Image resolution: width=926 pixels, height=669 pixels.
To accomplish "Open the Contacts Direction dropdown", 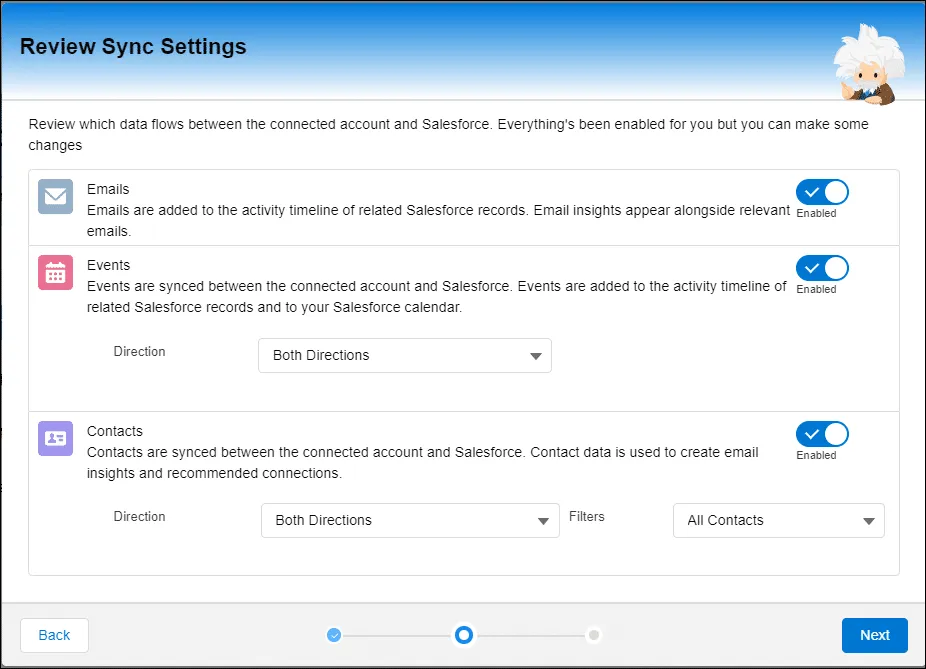I will [410, 520].
